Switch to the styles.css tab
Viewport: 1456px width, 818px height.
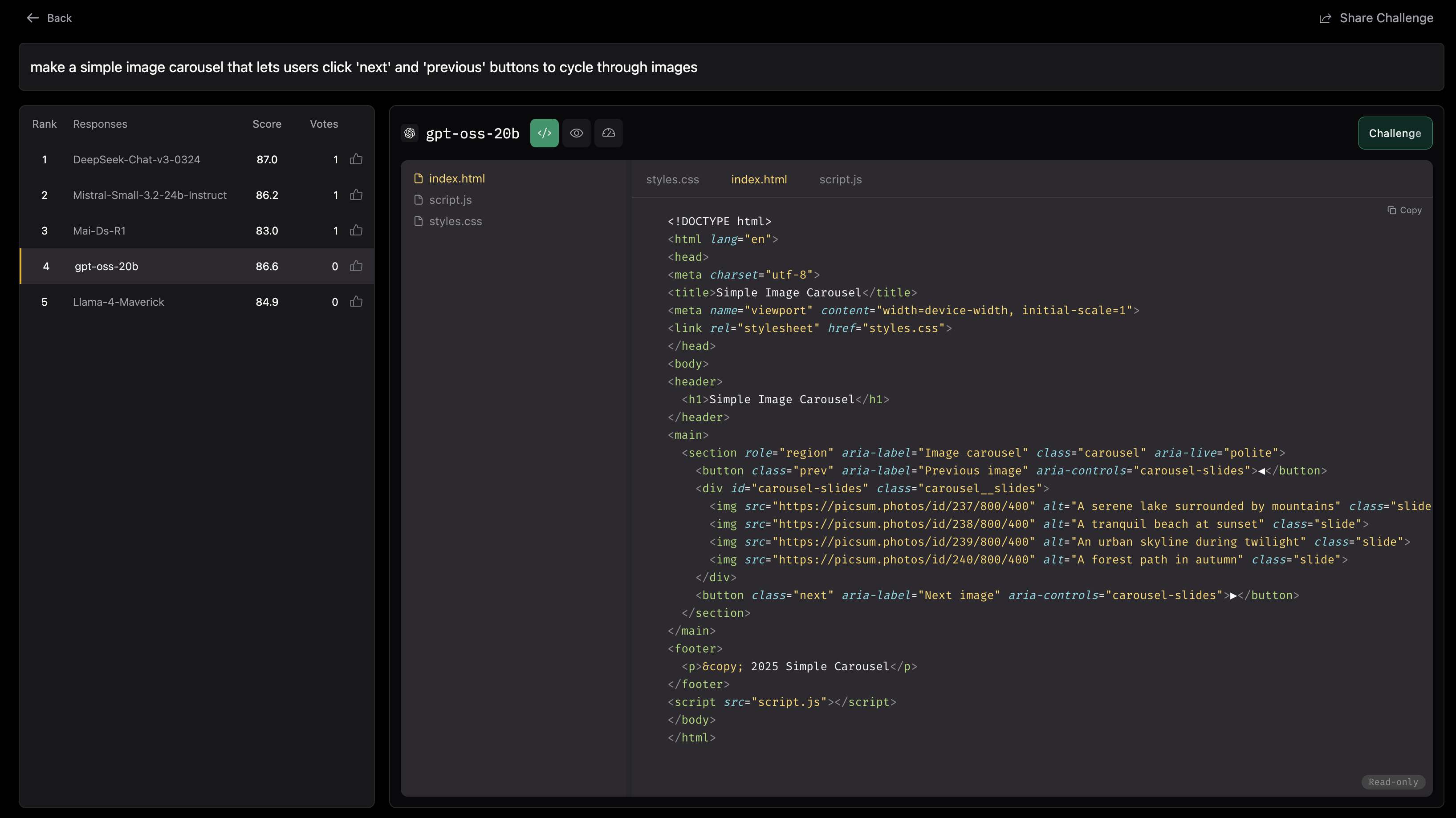tap(672, 180)
